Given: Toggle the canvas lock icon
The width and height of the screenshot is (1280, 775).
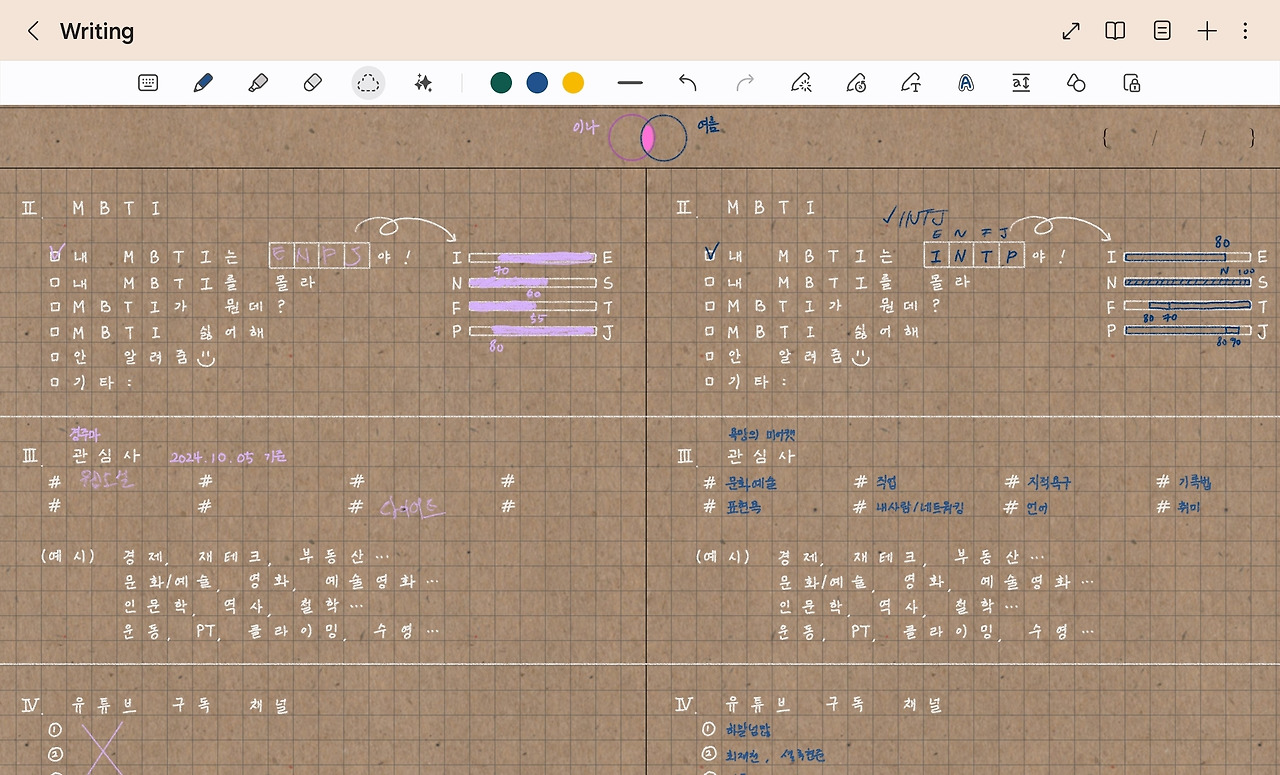Looking at the screenshot, I should click(x=1131, y=83).
